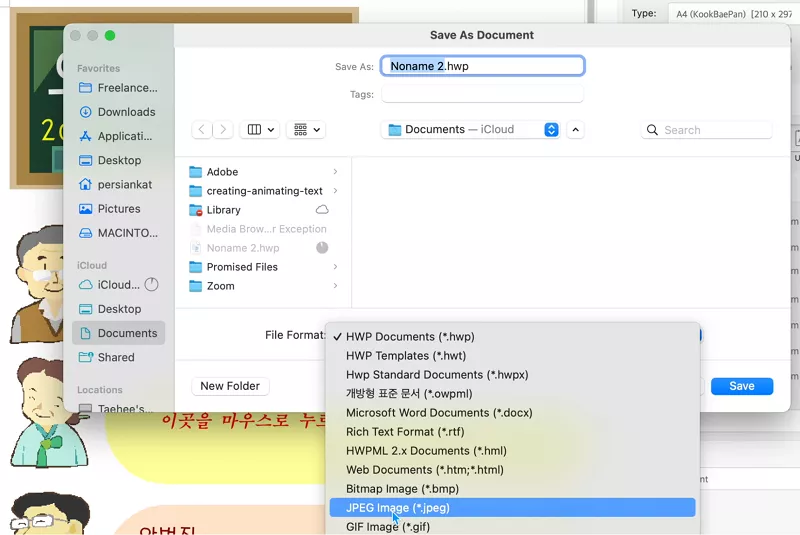Open Documents — iCloud location popup
800x535 pixels.
coord(470,130)
